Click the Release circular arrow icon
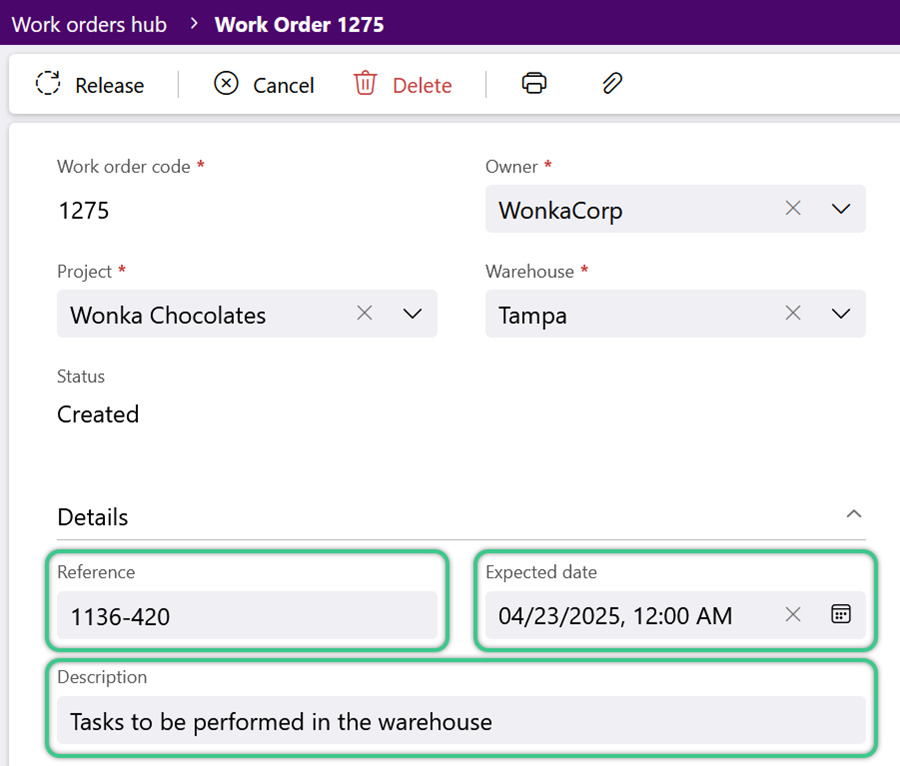The height and width of the screenshot is (766, 900). tap(48, 83)
